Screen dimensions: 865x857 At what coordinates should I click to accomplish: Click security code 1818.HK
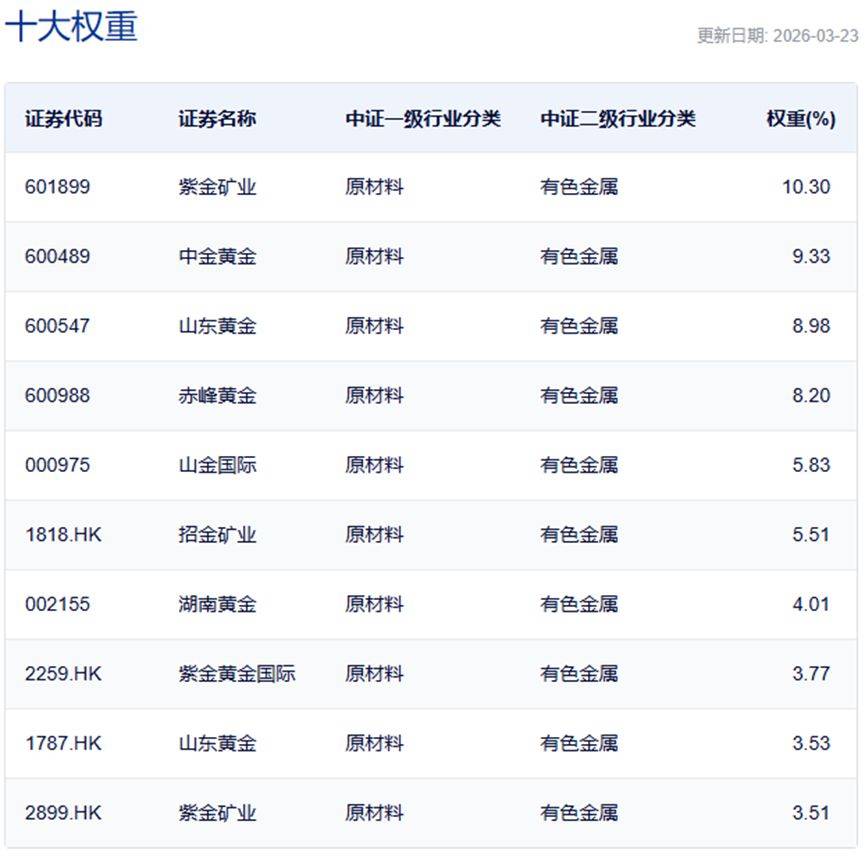coord(63,535)
